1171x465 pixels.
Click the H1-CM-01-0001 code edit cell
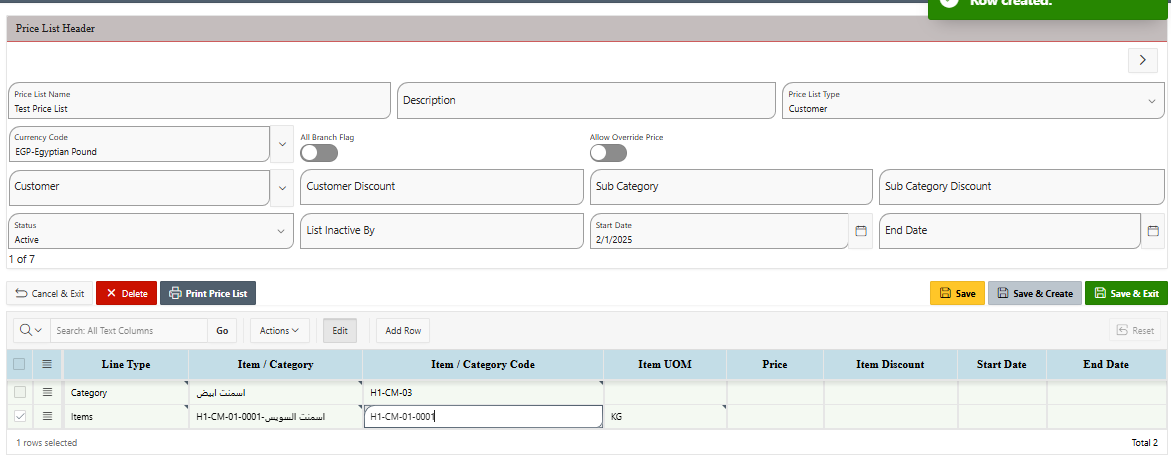pyautogui.click(x=483, y=416)
